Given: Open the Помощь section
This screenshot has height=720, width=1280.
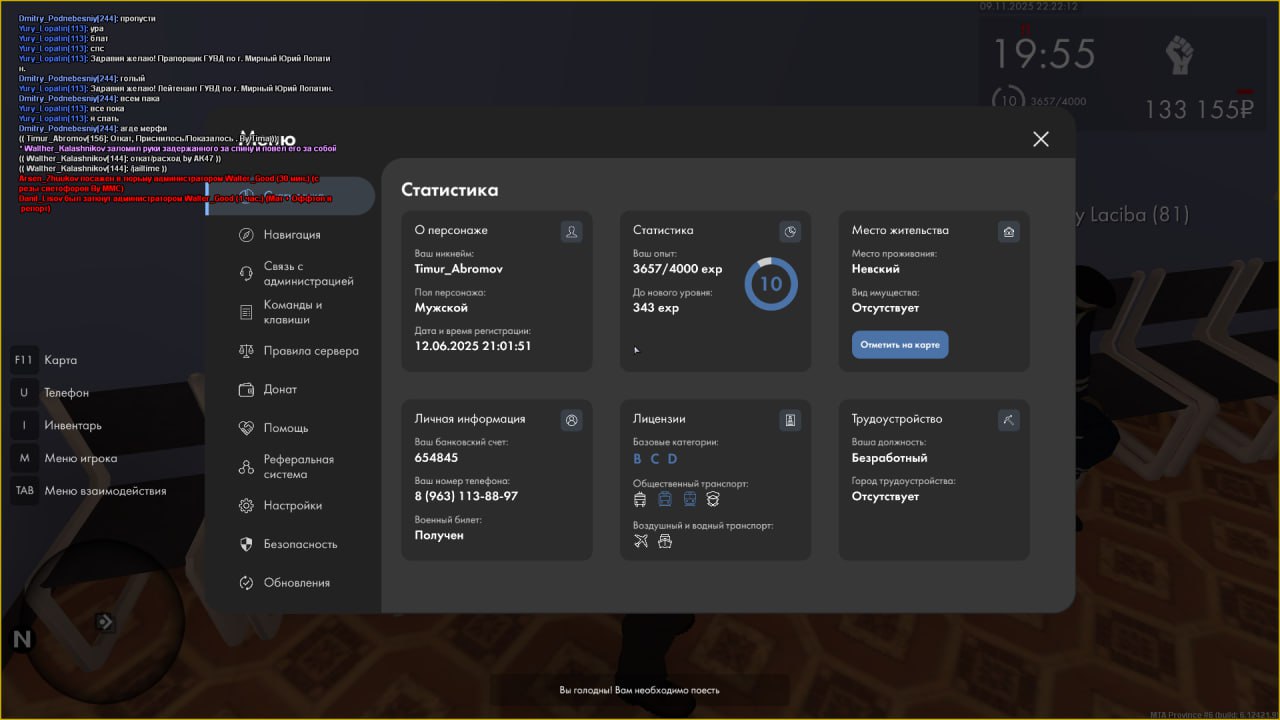Looking at the screenshot, I should [x=273, y=428].
